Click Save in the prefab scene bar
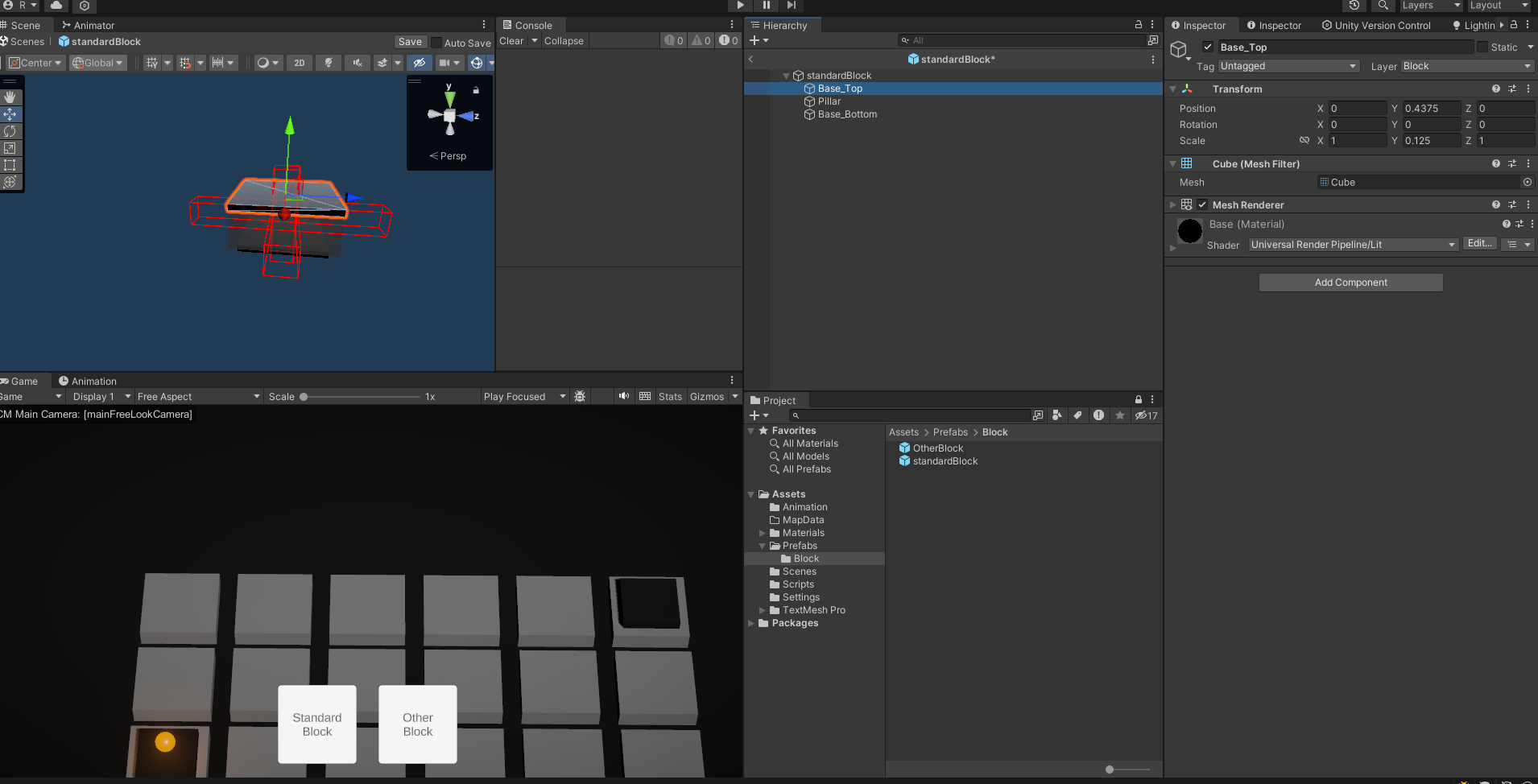1538x784 pixels. pos(410,42)
